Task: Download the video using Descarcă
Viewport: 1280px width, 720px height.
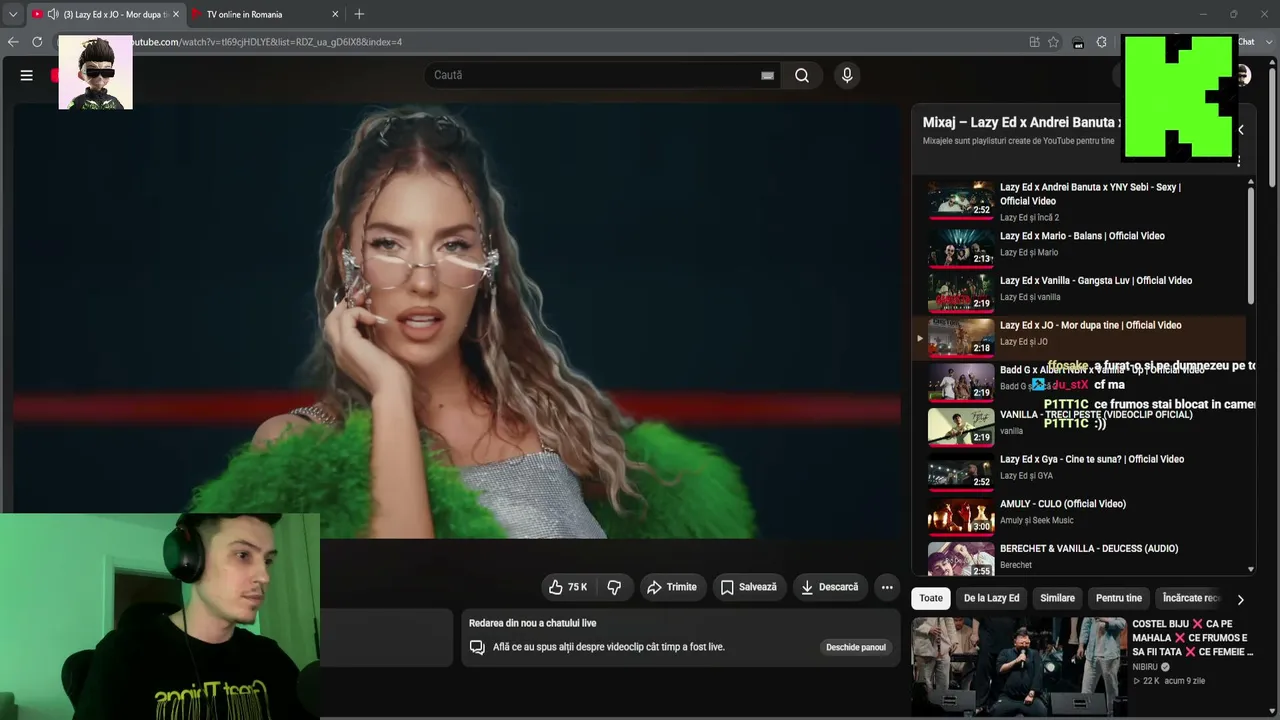Action: click(830, 587)
